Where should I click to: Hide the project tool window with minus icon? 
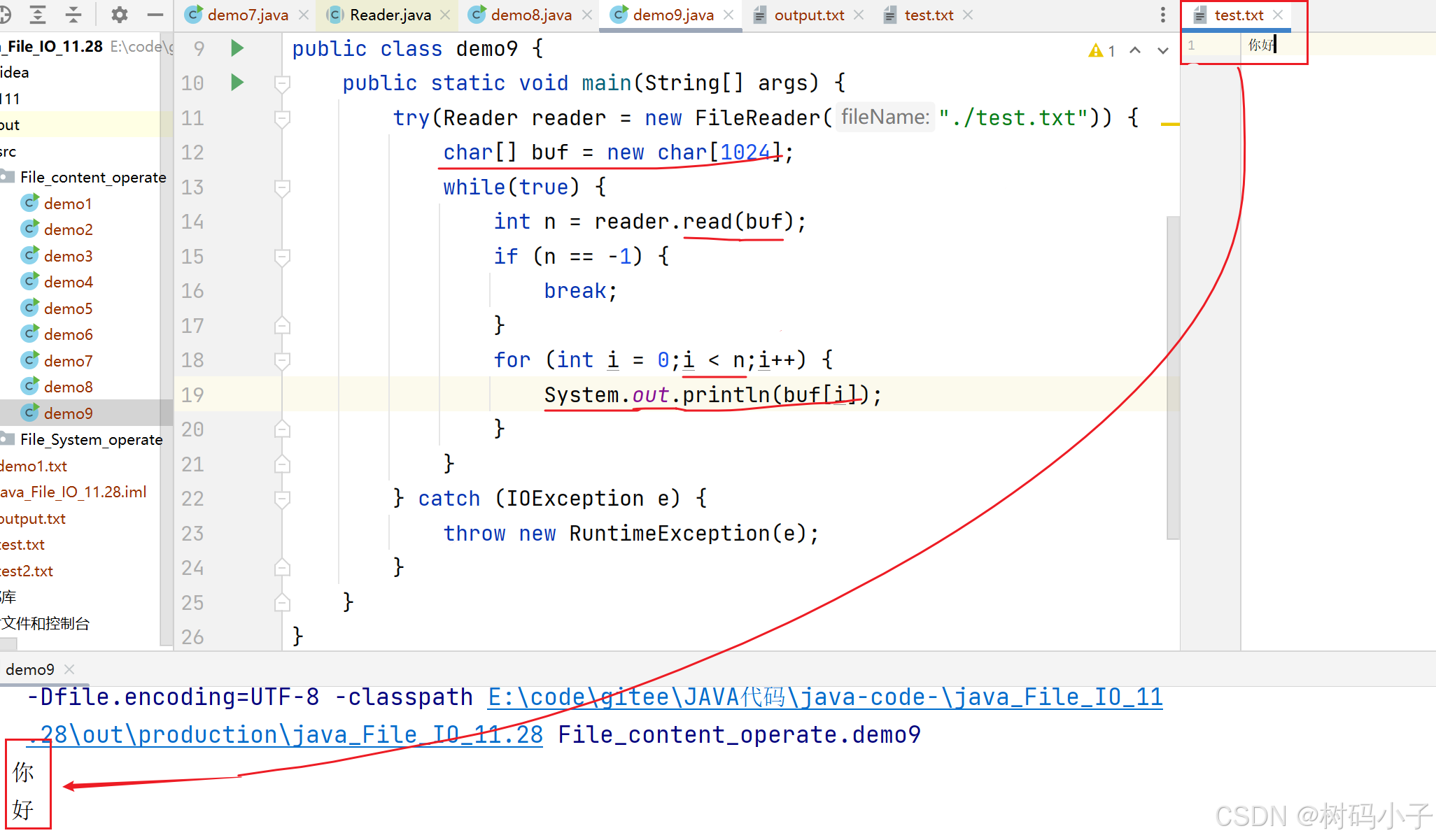(x=155, y=15)
